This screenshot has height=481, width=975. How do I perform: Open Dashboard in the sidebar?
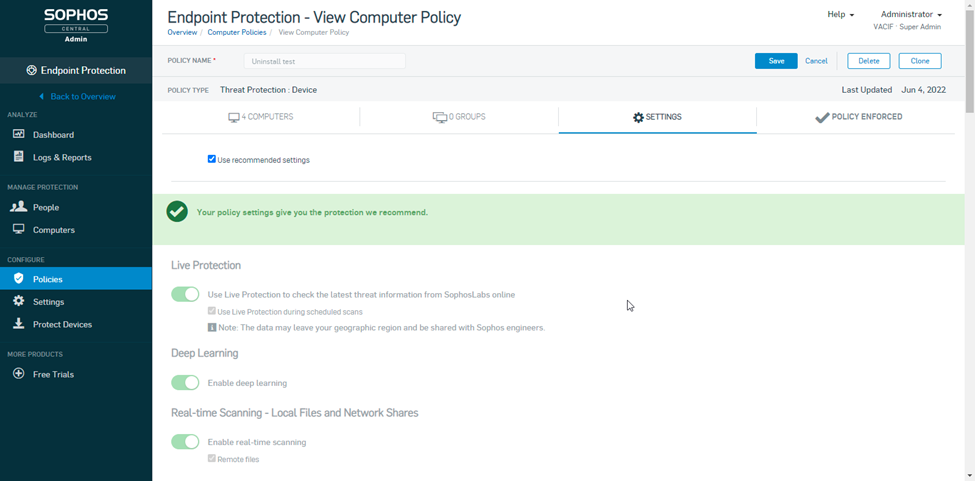76,134
